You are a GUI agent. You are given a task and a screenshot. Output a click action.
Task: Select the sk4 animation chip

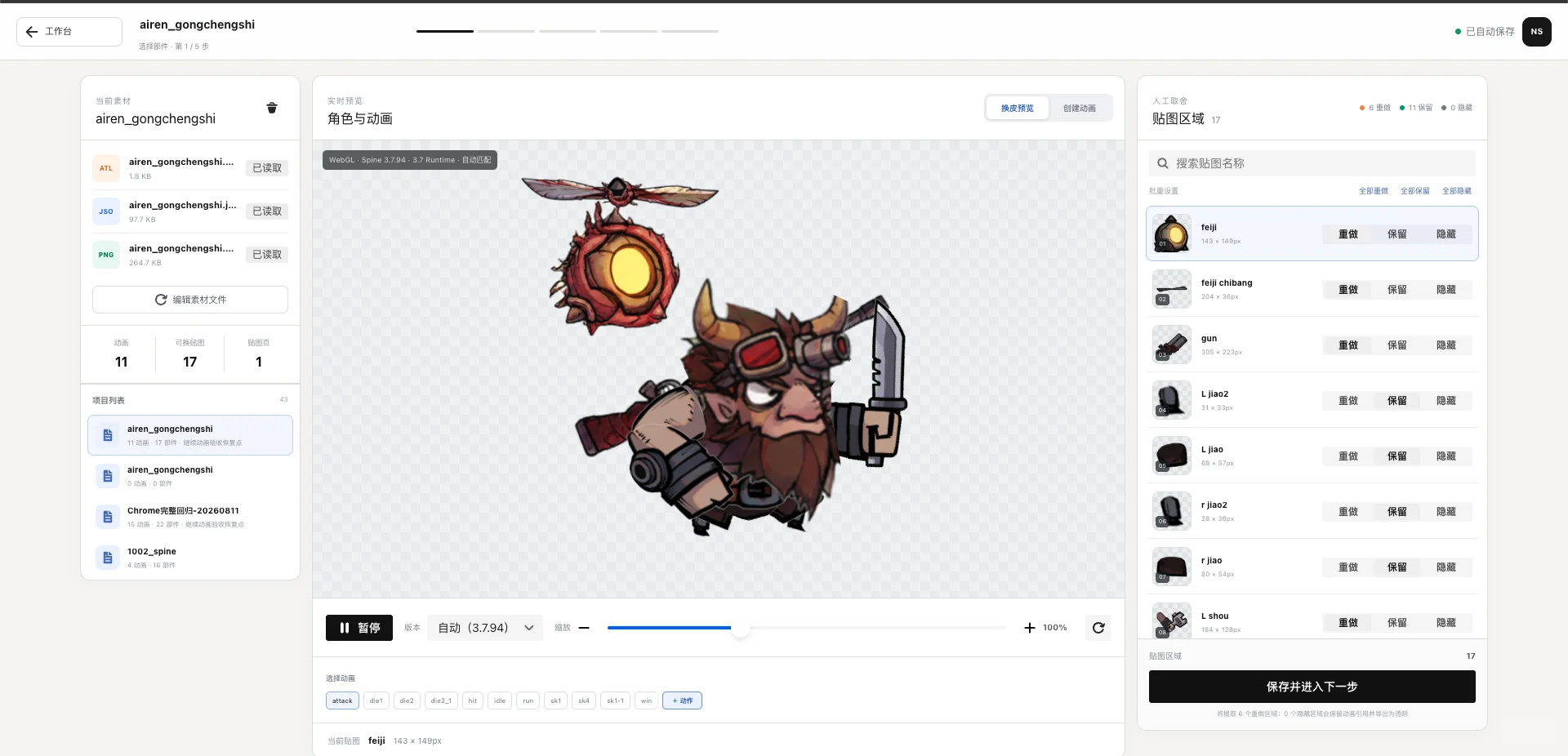pos(584,700)
